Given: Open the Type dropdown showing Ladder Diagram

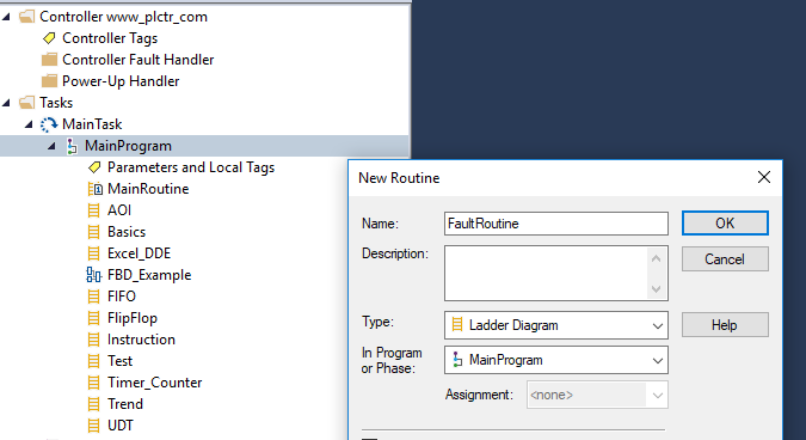Looking at the screenshot, I should [x=556, y=325].
